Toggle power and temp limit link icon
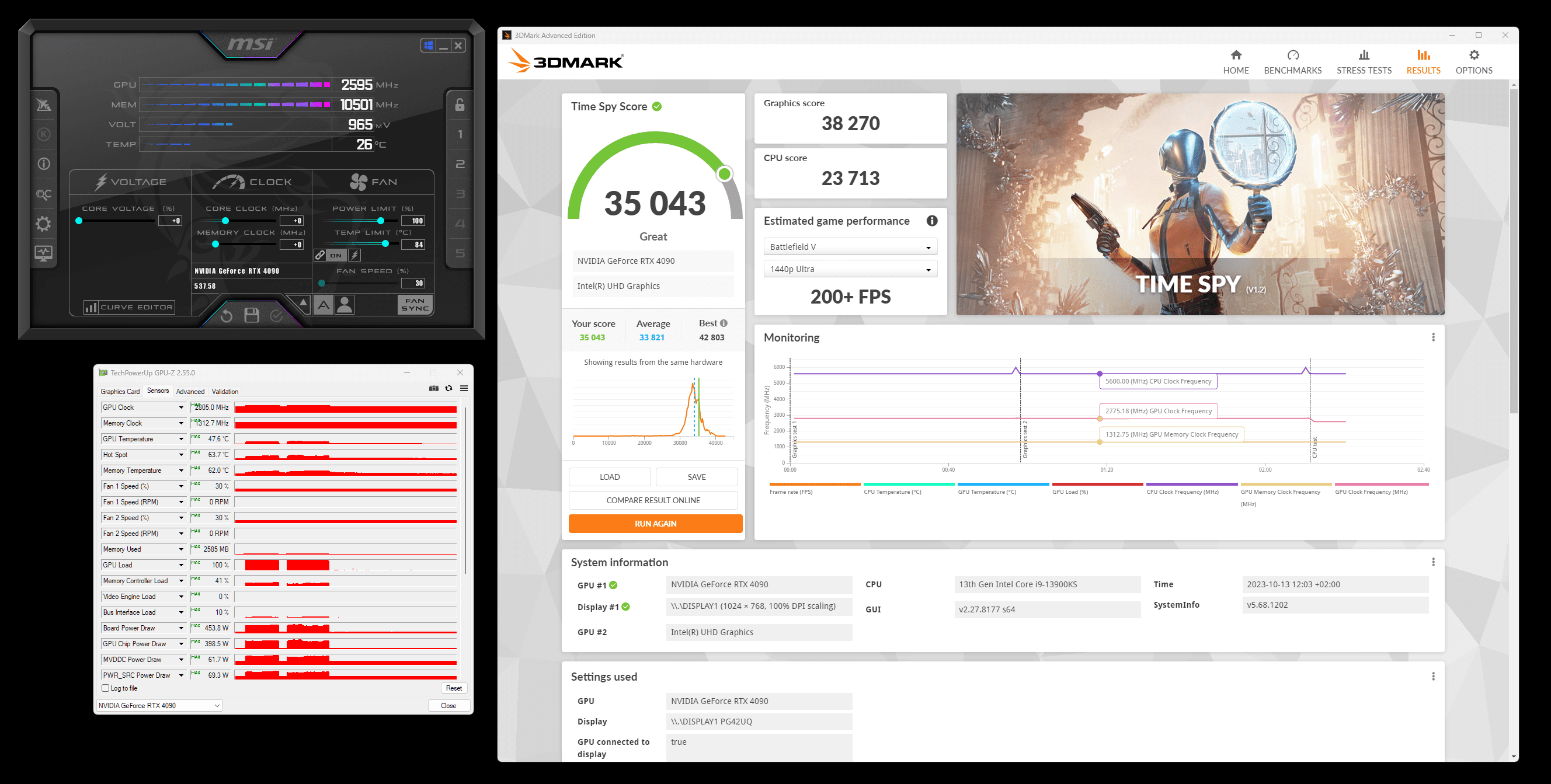The image size is (1551, 784). click(321, 255)
